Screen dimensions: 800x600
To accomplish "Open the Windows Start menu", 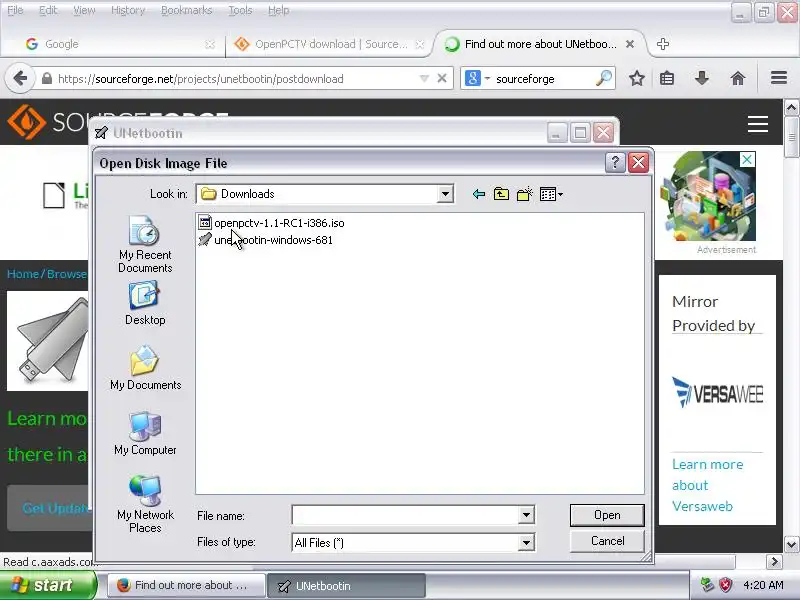I will pos(48,585).
